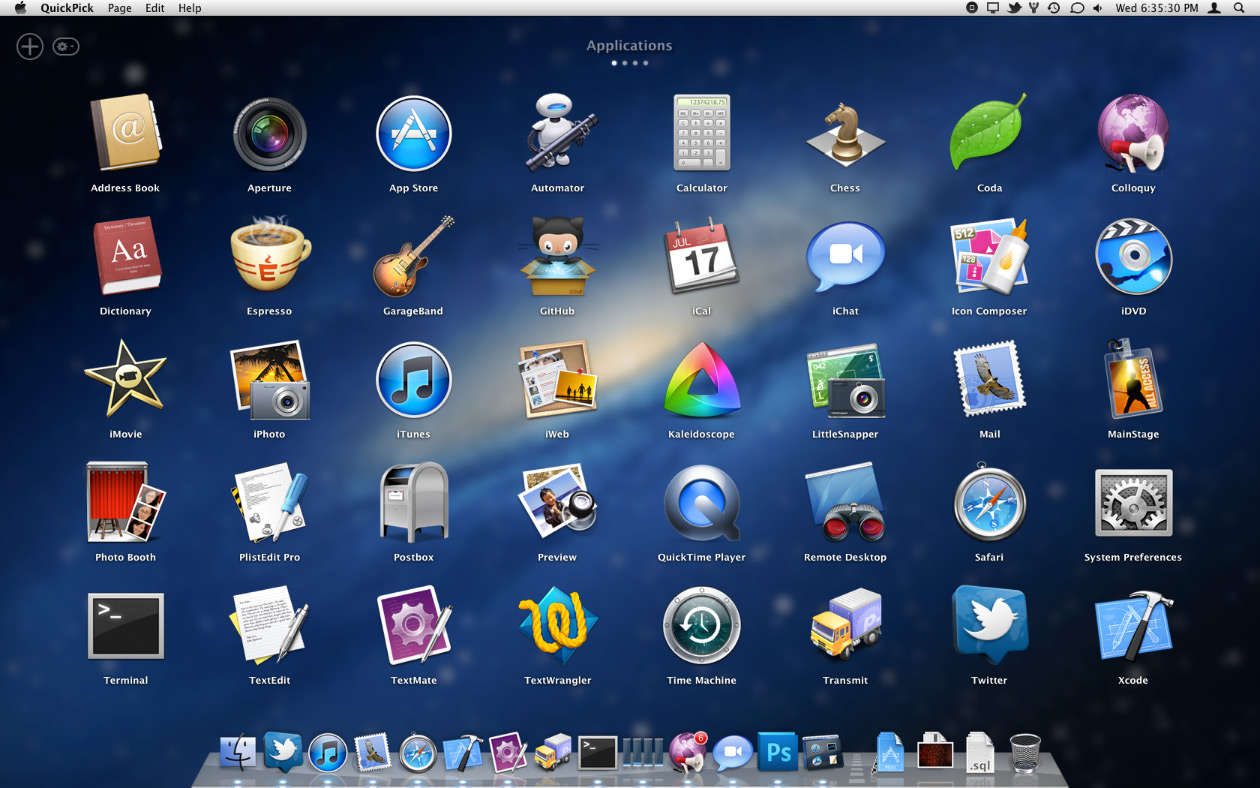Open iTunes from the Applications grid
This screenshot has height=788, width=1260.
(413, 380)
